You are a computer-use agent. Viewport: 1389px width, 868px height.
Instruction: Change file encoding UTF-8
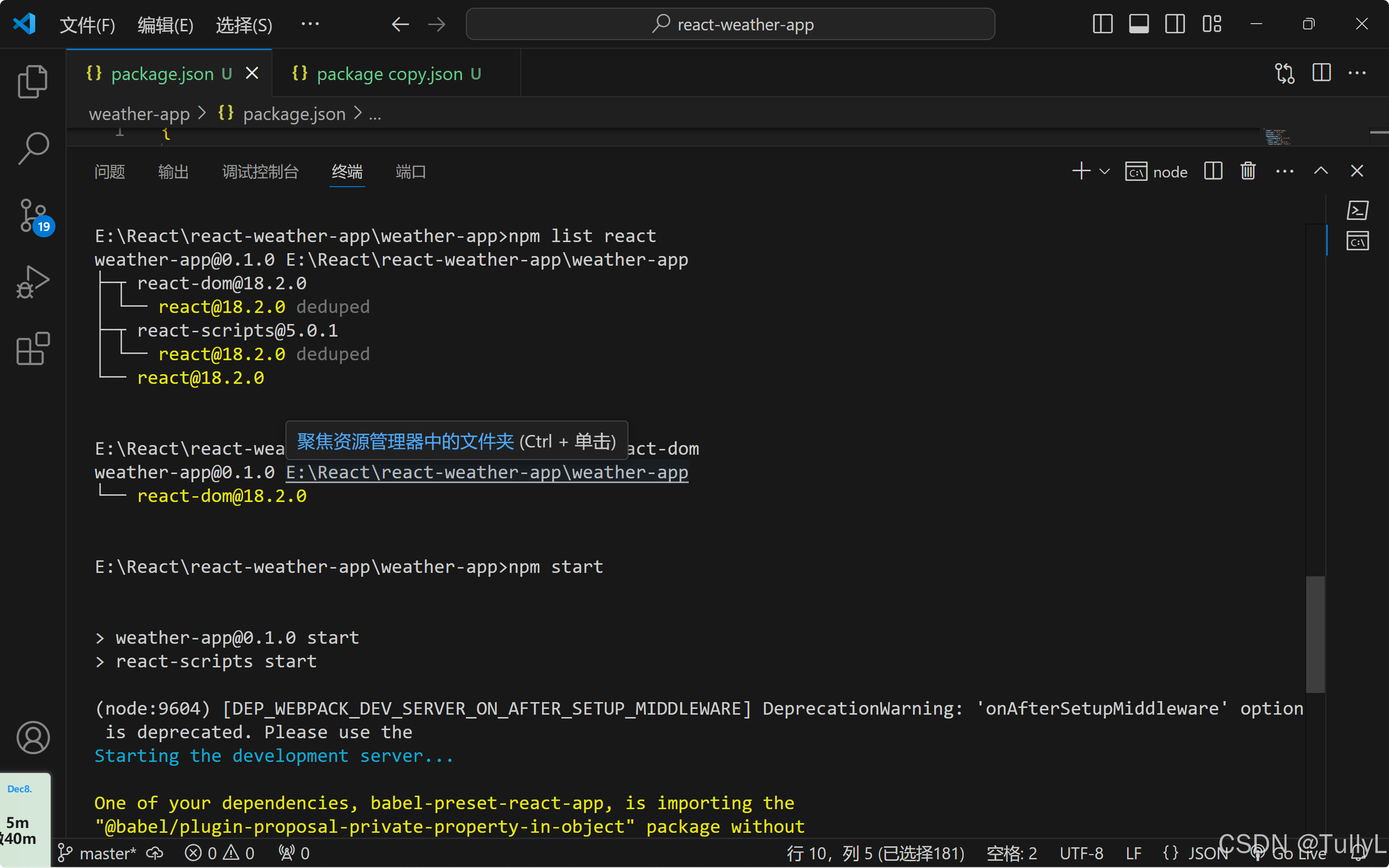[1081, 853]
